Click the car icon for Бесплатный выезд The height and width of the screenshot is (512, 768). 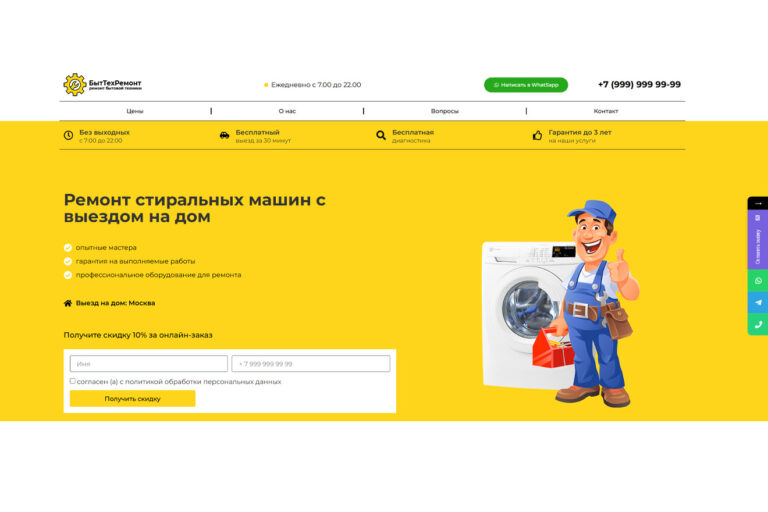[x=224, y=135]
